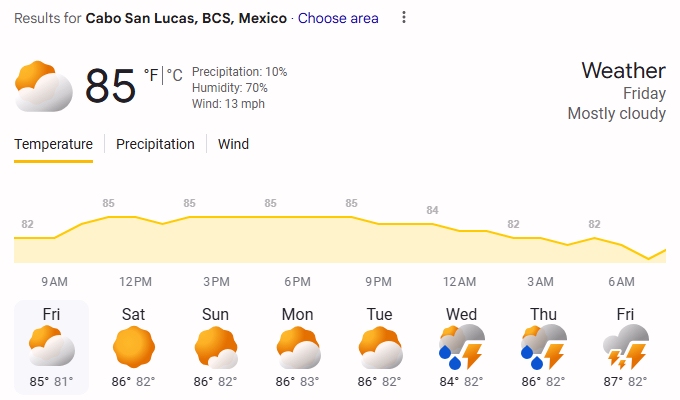680x400 pixels.
Task: Select the Temperature tab
Action: click(53, 144)
